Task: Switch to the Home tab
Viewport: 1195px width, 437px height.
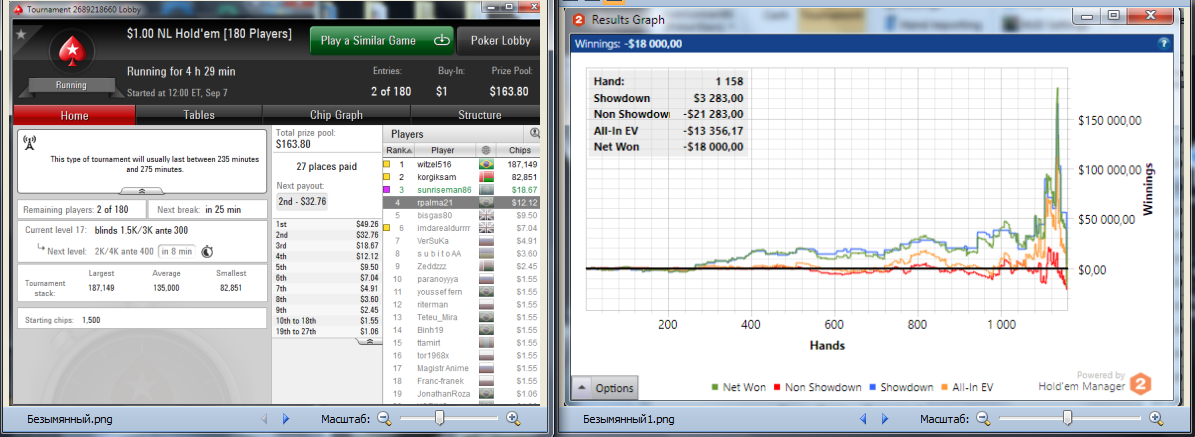Action: click(75, 115)
